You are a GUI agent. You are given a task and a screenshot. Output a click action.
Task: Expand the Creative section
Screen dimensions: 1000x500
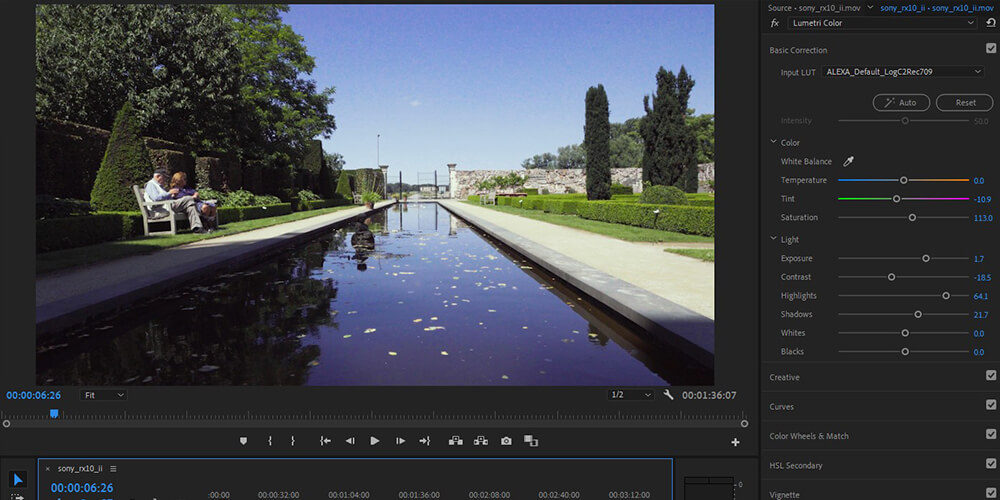click(x=784, y=378)
